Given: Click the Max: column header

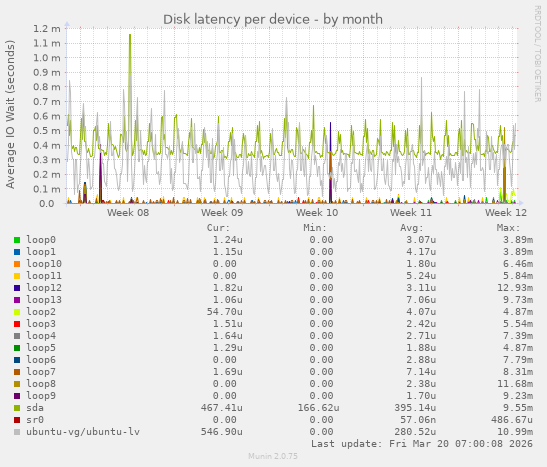Looking at the screenshot, I should (508, 228).
